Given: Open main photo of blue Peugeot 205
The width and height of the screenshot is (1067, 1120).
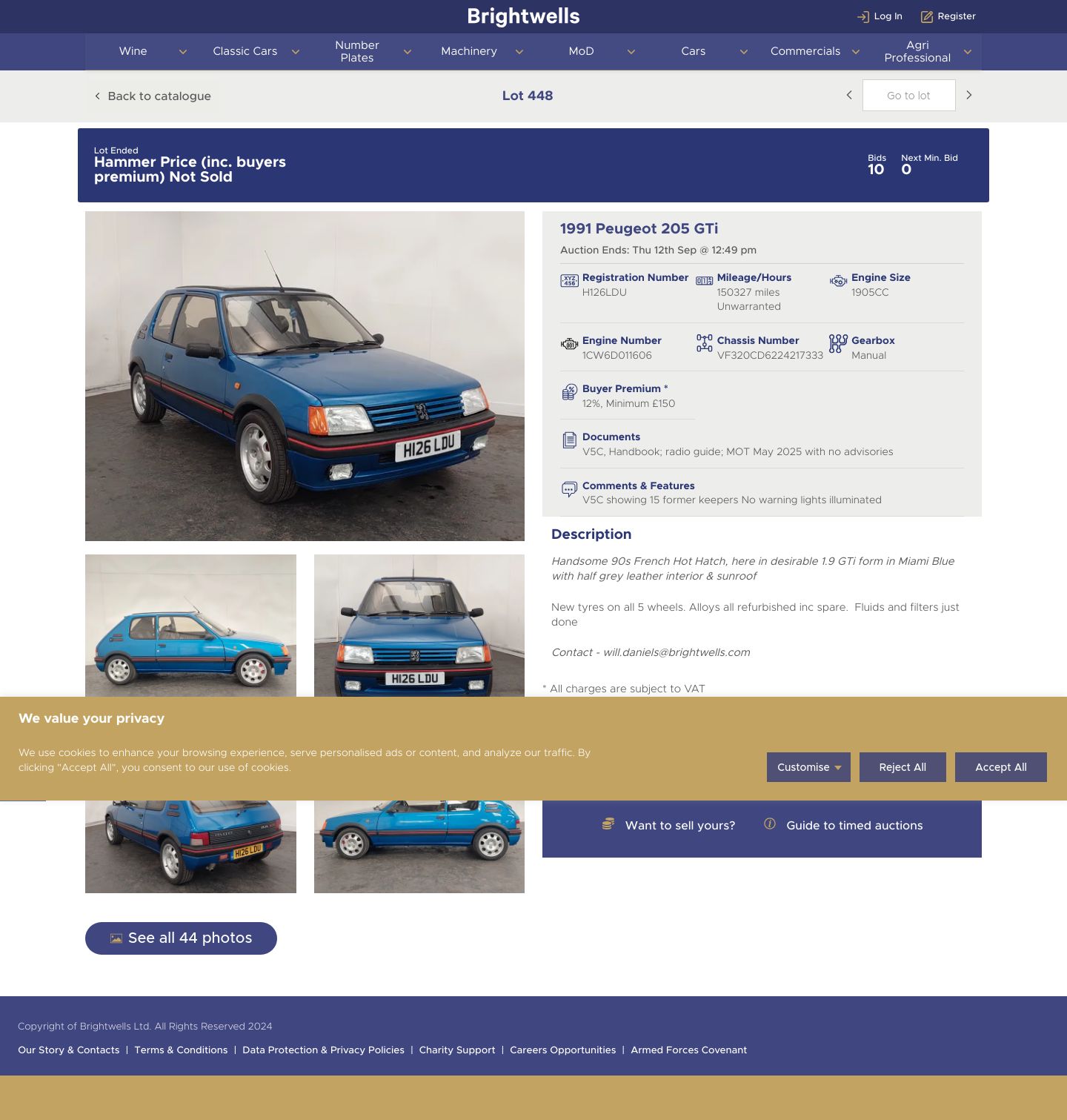Looking at the screenshot, I should click(x=305, y=376).
